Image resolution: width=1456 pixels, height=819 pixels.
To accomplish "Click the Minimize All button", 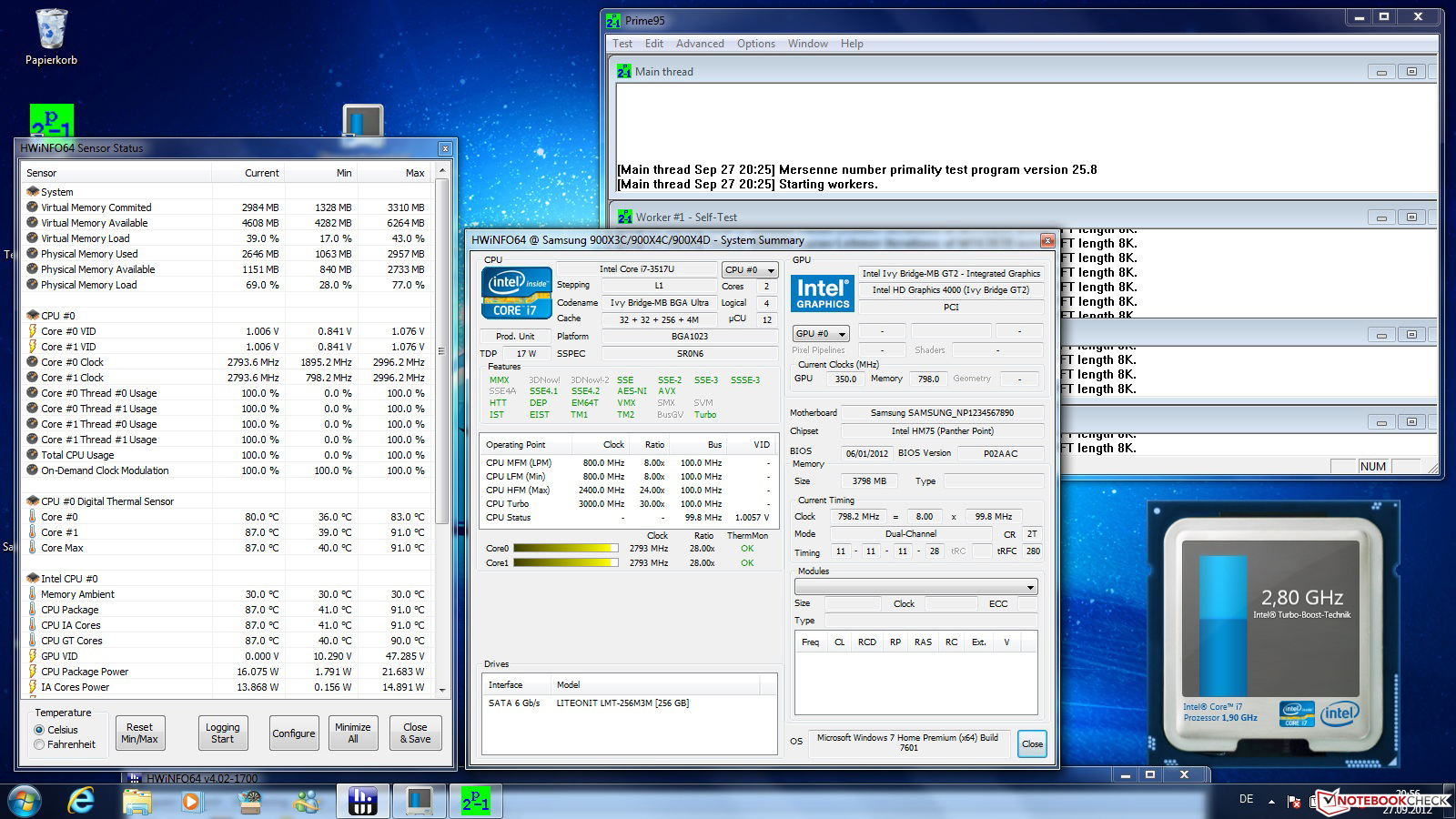I will tap(352, 733).
